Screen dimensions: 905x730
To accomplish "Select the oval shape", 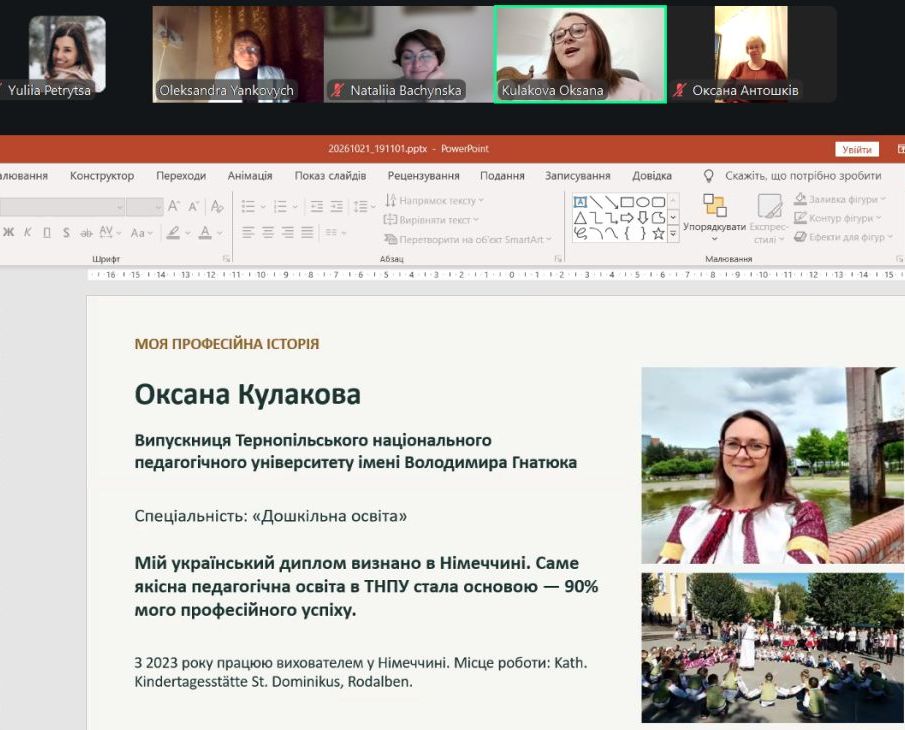I will coord(642,202).
